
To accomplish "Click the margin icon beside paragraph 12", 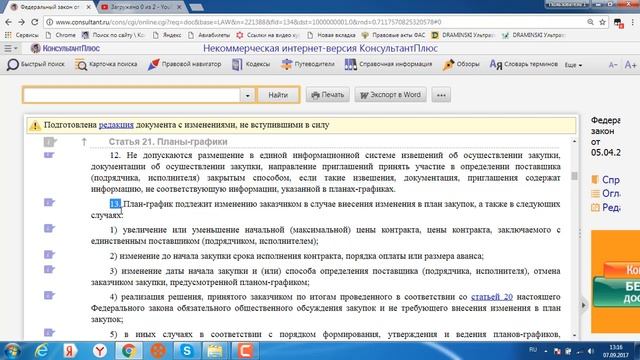I will [x=49, y=155].
